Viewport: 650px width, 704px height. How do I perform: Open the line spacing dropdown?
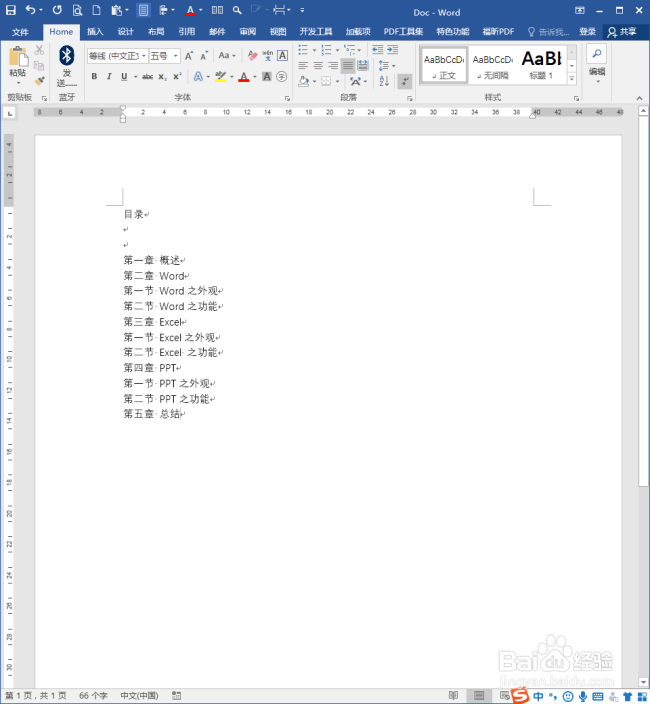point(387,66)
